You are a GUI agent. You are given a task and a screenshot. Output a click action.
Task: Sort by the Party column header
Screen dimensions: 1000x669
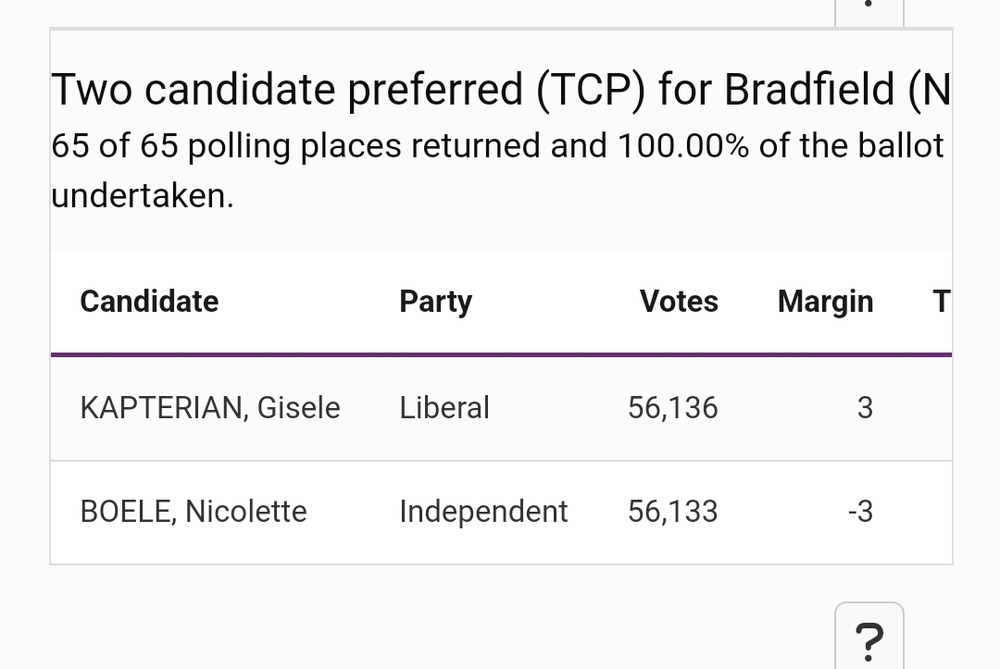point(436,302)
